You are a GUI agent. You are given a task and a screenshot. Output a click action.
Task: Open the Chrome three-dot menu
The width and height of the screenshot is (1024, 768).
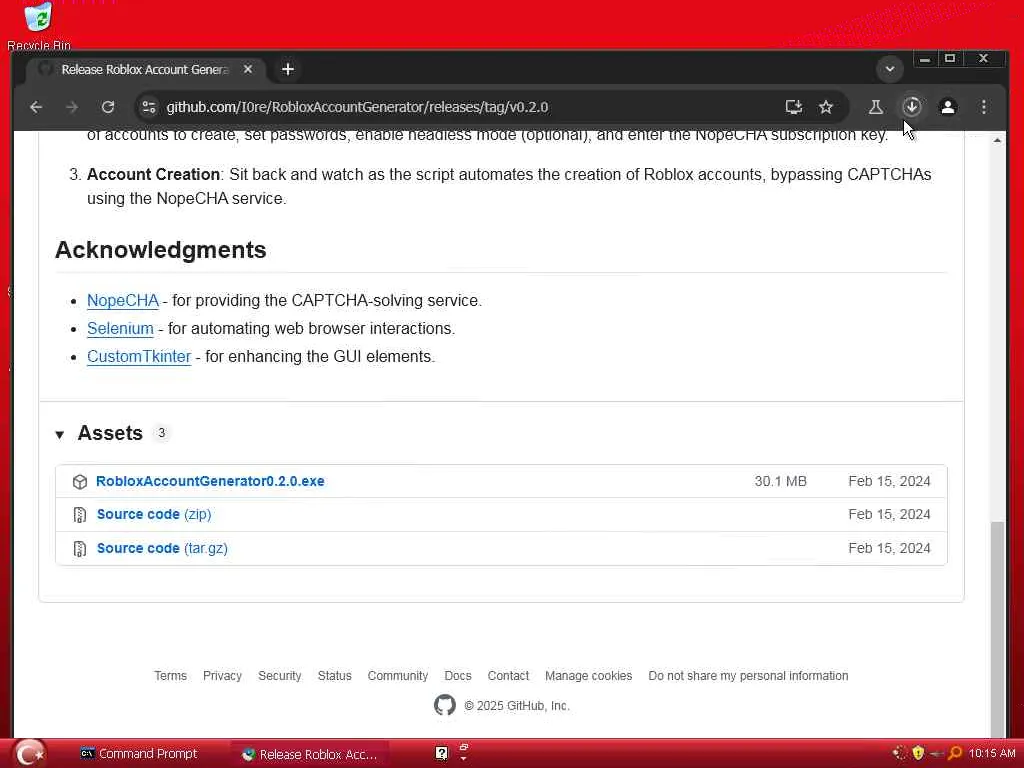pyautogui.click(x=984, y=107)
